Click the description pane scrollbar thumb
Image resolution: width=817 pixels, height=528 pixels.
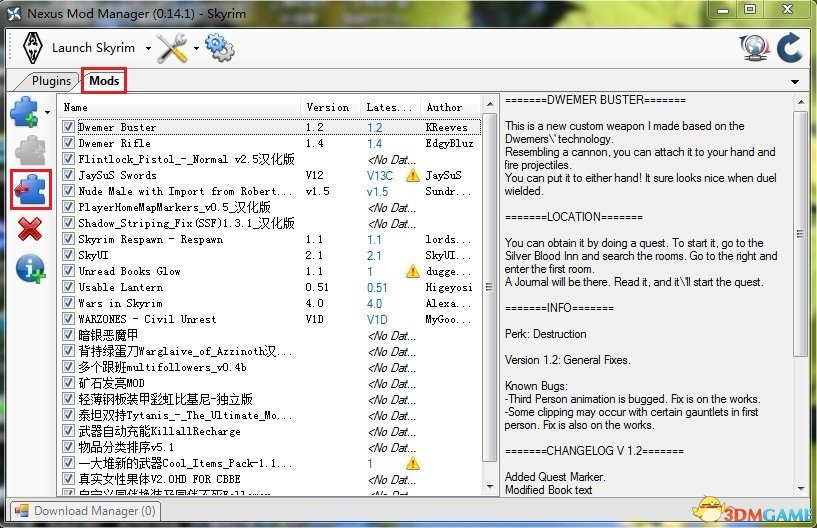[x=801, y=234]
